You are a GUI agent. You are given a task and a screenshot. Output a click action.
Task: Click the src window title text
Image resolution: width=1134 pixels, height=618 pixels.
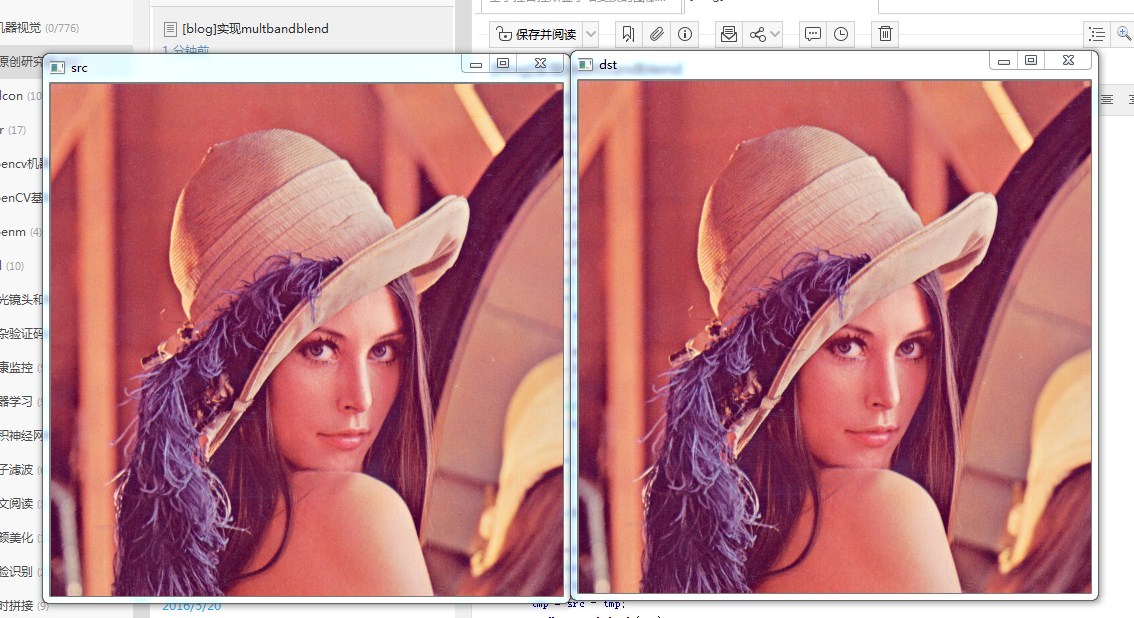tap(79, 68)
